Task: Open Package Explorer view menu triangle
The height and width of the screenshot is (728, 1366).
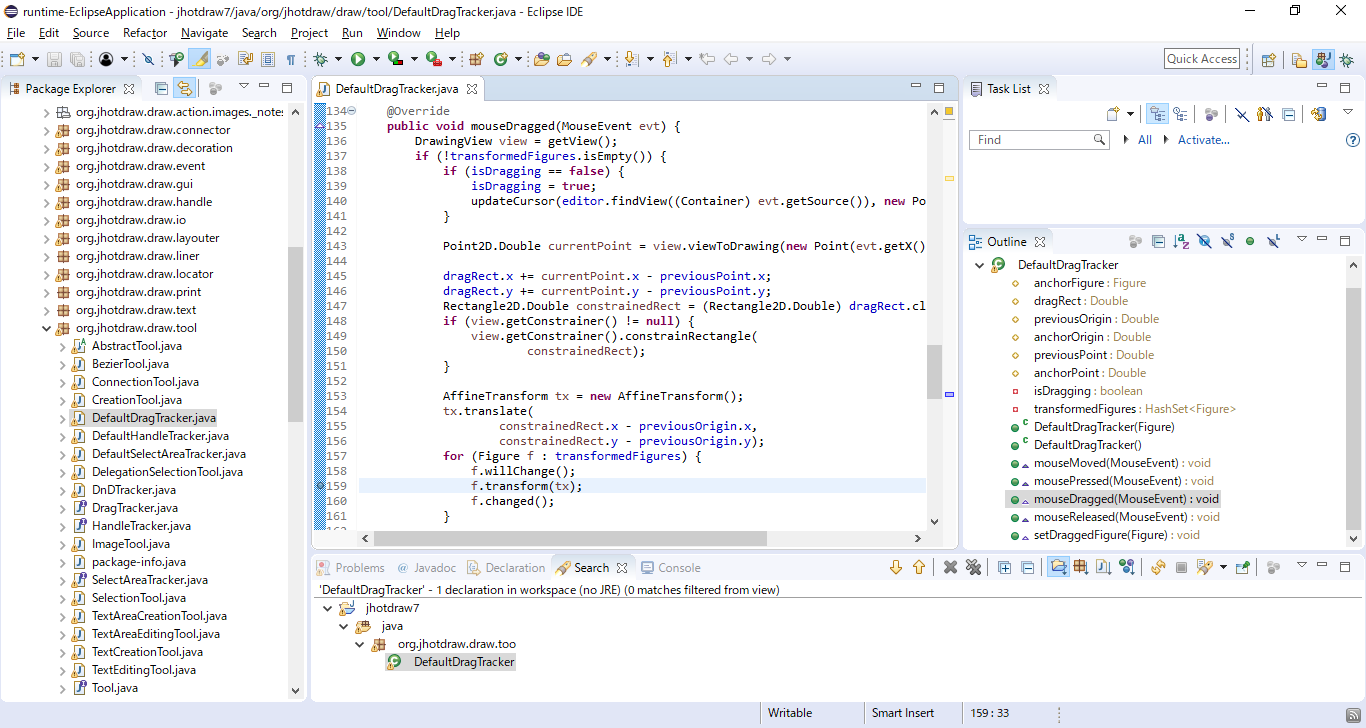Action: click(242, 88)
